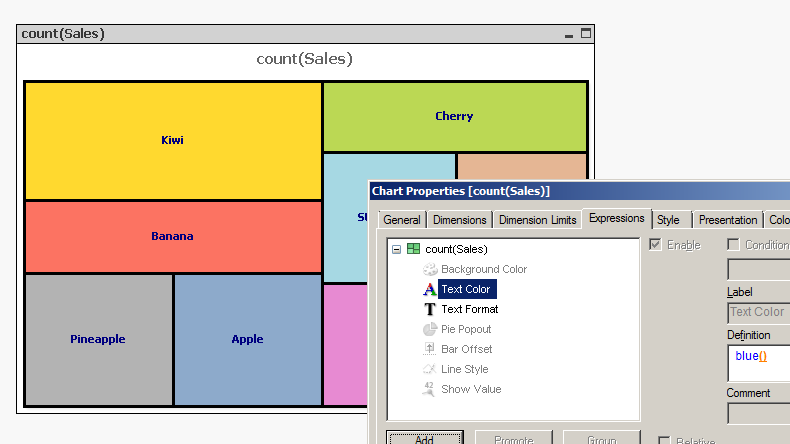790x444 pixels.
Task: Click the chart title text count(Sales)
Action: click(304, 59)
